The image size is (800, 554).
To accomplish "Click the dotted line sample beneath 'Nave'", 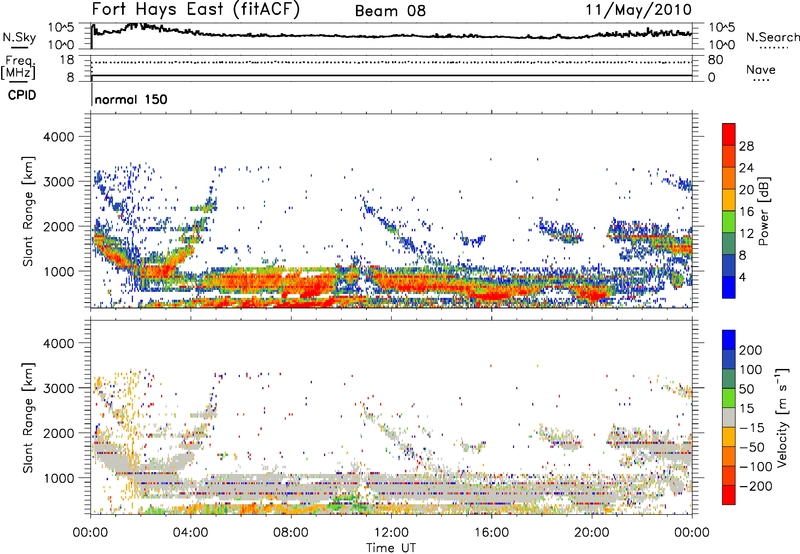I will coord(761,81).
